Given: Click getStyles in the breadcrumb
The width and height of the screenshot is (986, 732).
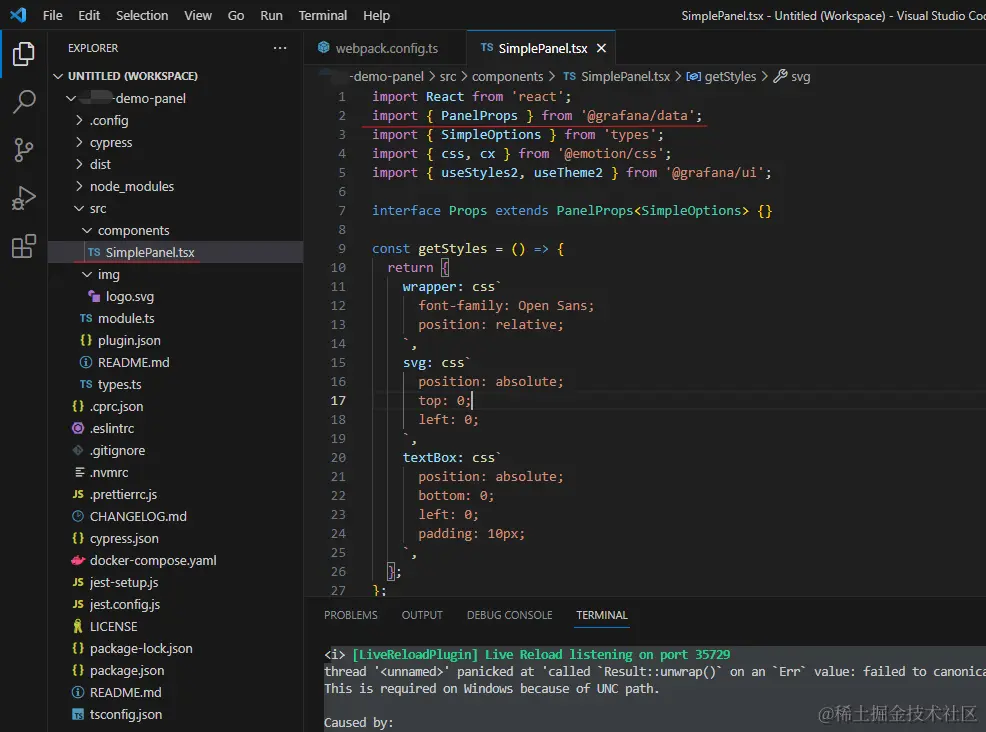Looking at the screenshot, I should [x=730, y=76].
